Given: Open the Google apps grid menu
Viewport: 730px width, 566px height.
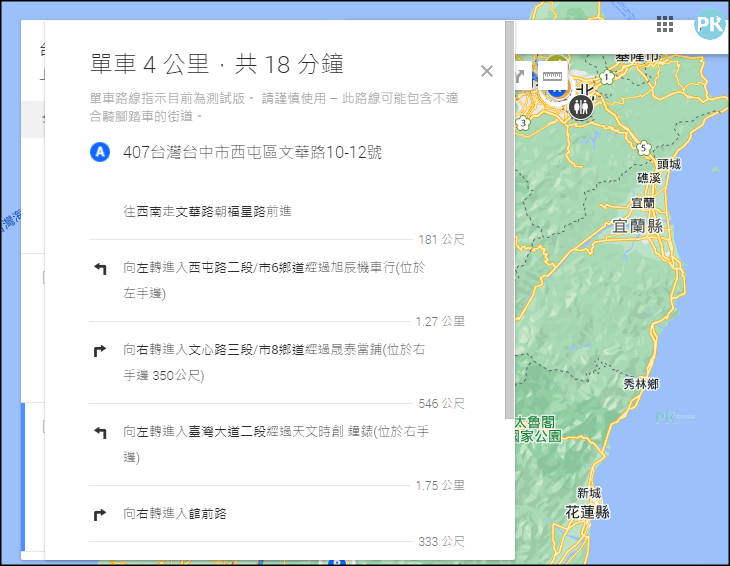Looking at the screenshot, I should click(x=665, y=24).
